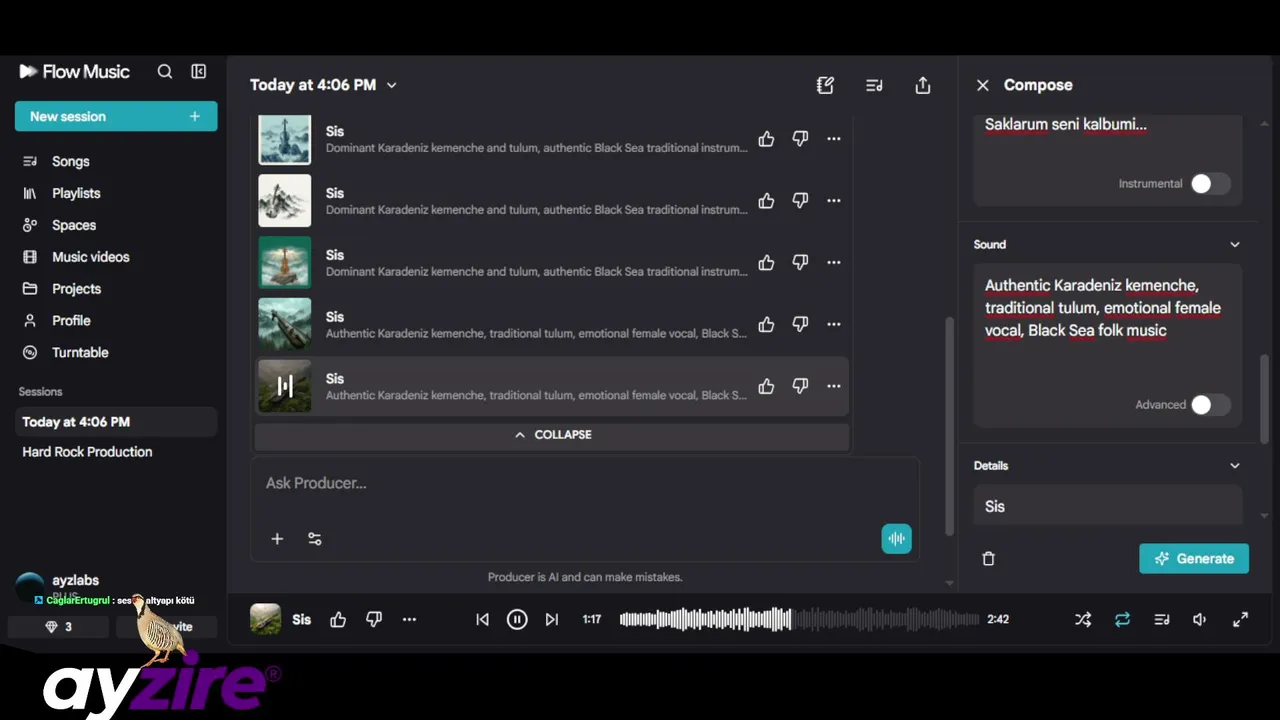The width and height of the screenshot is (1280, 720).
Task: Toggle the Instrumental switch
Action: tap(1210, 184)
